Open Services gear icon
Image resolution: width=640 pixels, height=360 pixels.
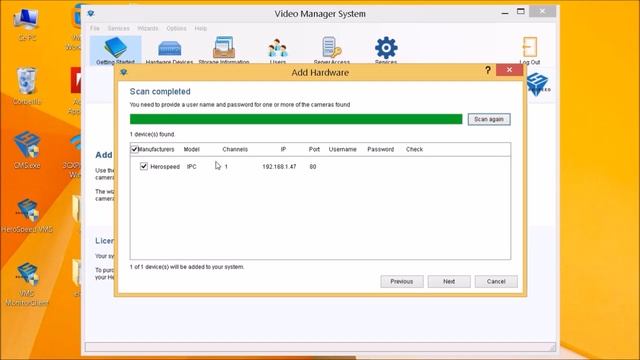(x=386, y=48)
